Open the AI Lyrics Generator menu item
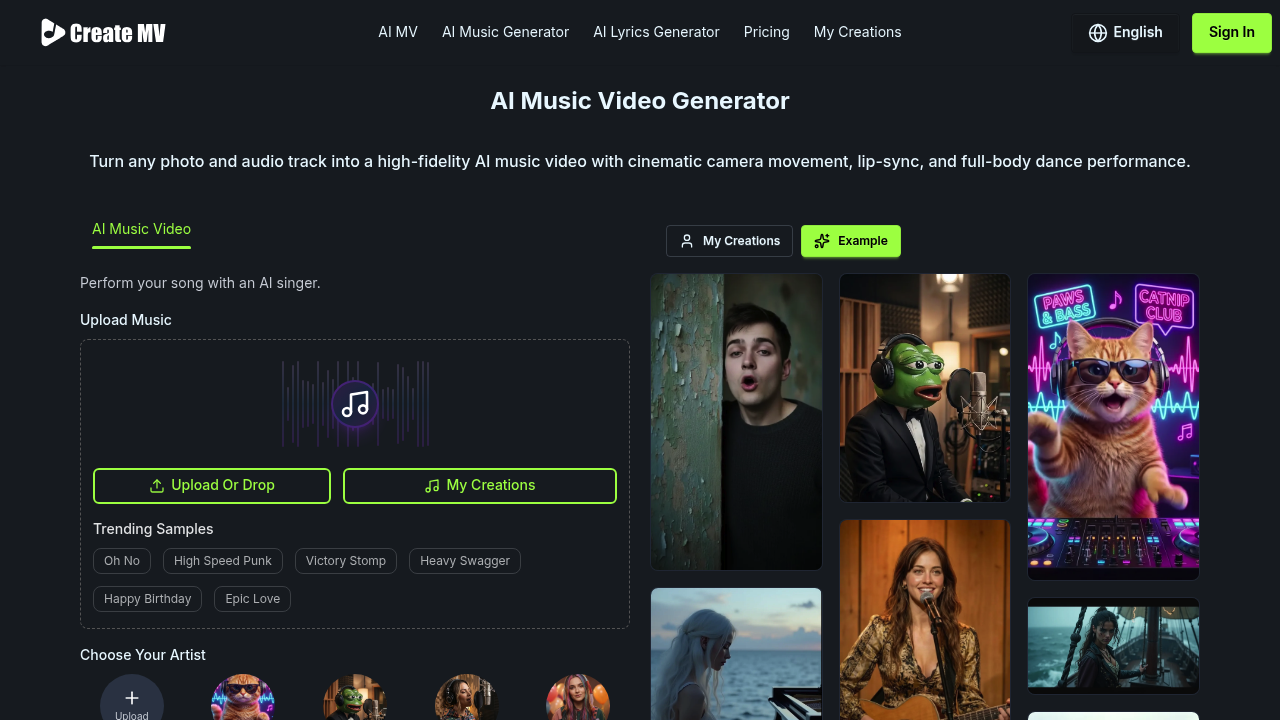The image size is (1280, 720). tap(656, 32)
